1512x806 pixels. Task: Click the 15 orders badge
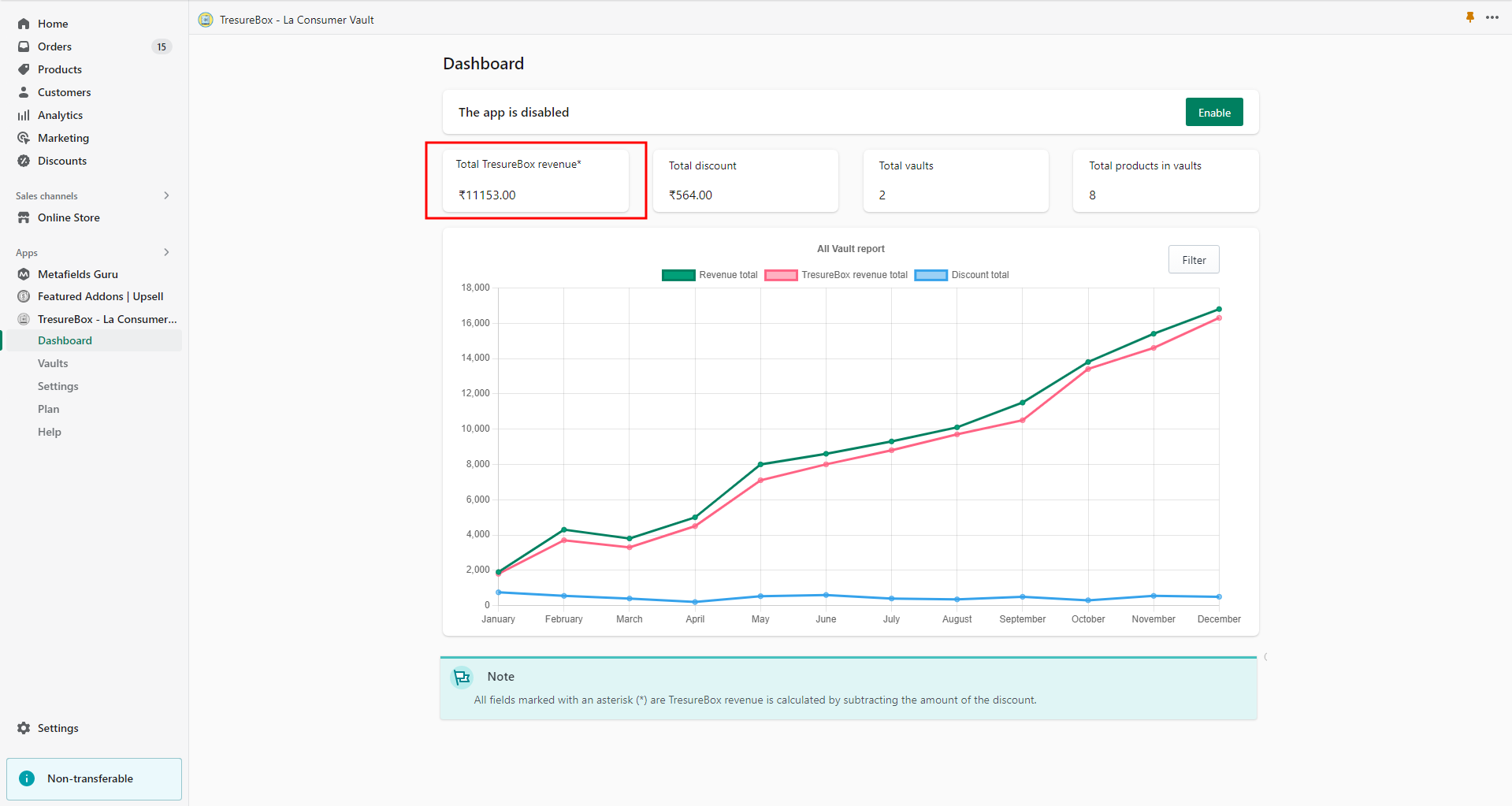162,46
